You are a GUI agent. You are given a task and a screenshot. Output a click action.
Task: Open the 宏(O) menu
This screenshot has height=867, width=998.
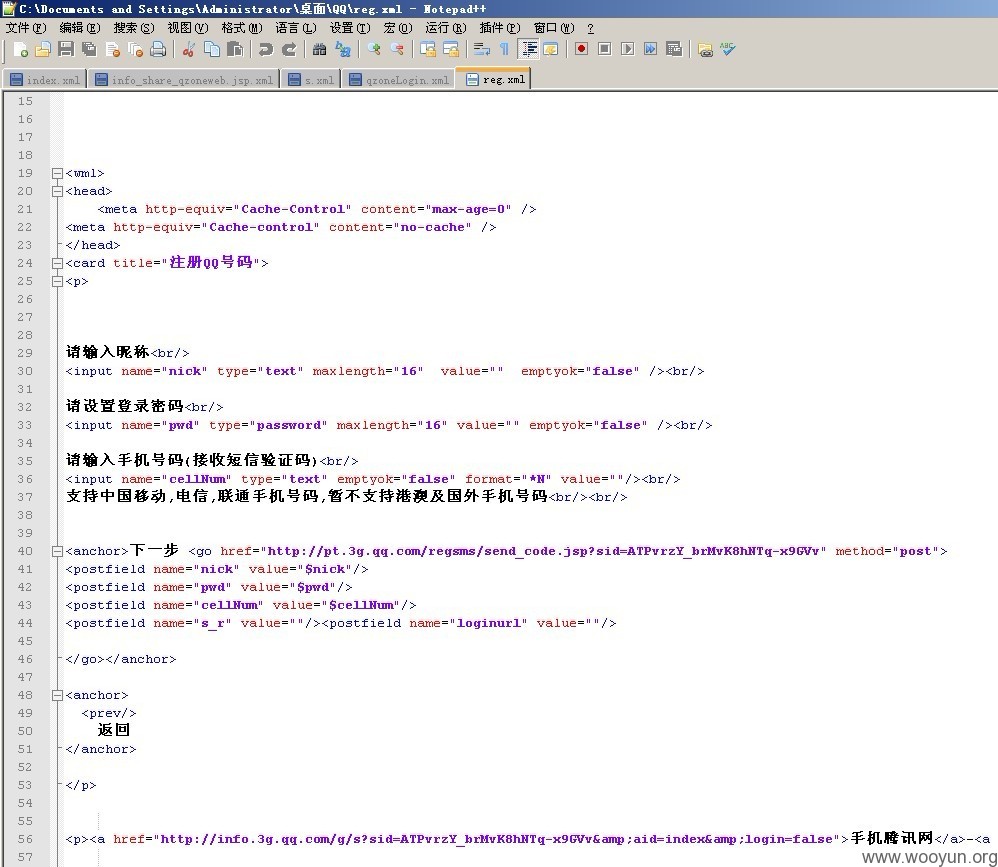(x=398, y=28)
